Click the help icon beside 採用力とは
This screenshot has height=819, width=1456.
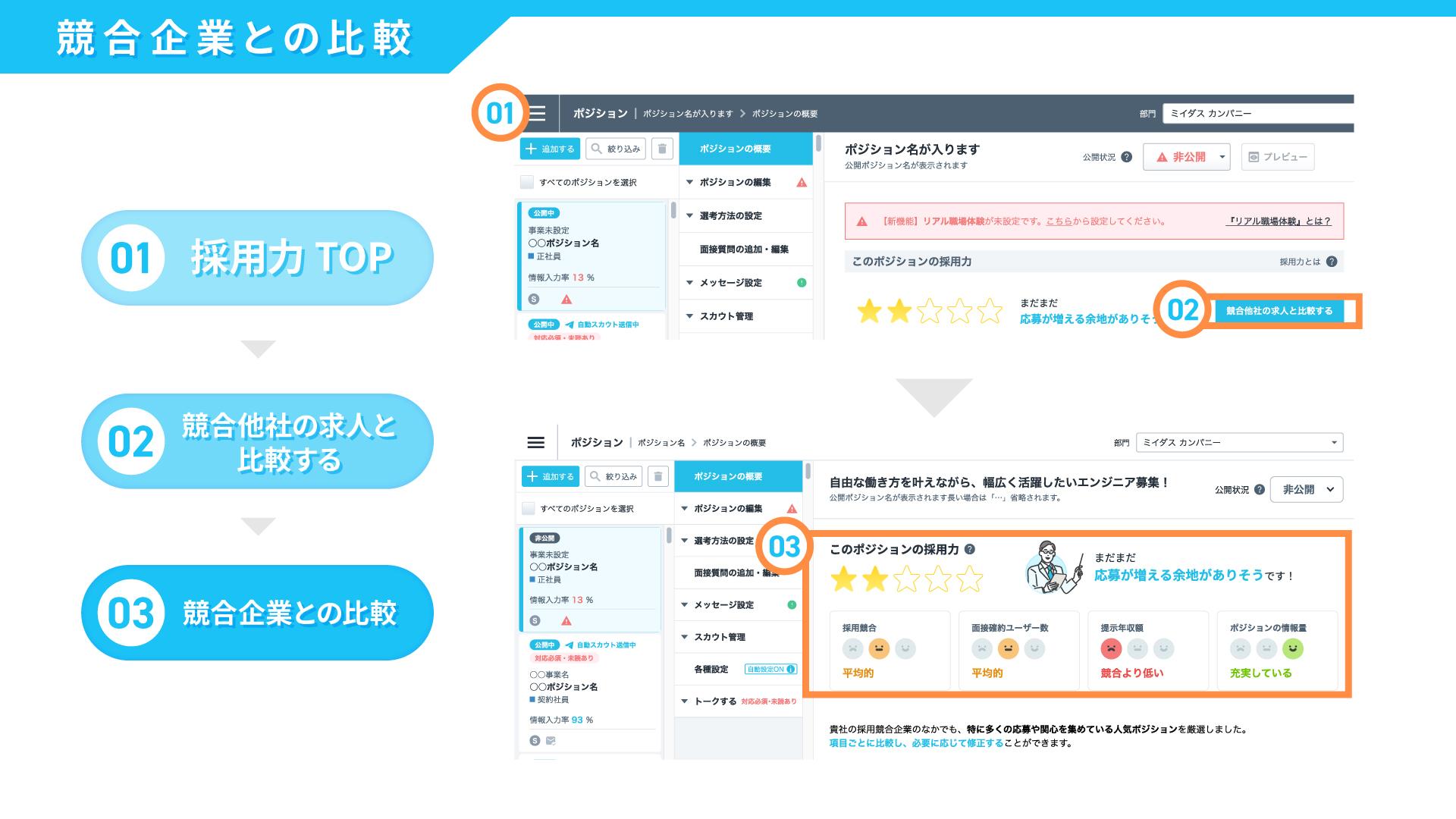click(1332, 262)
